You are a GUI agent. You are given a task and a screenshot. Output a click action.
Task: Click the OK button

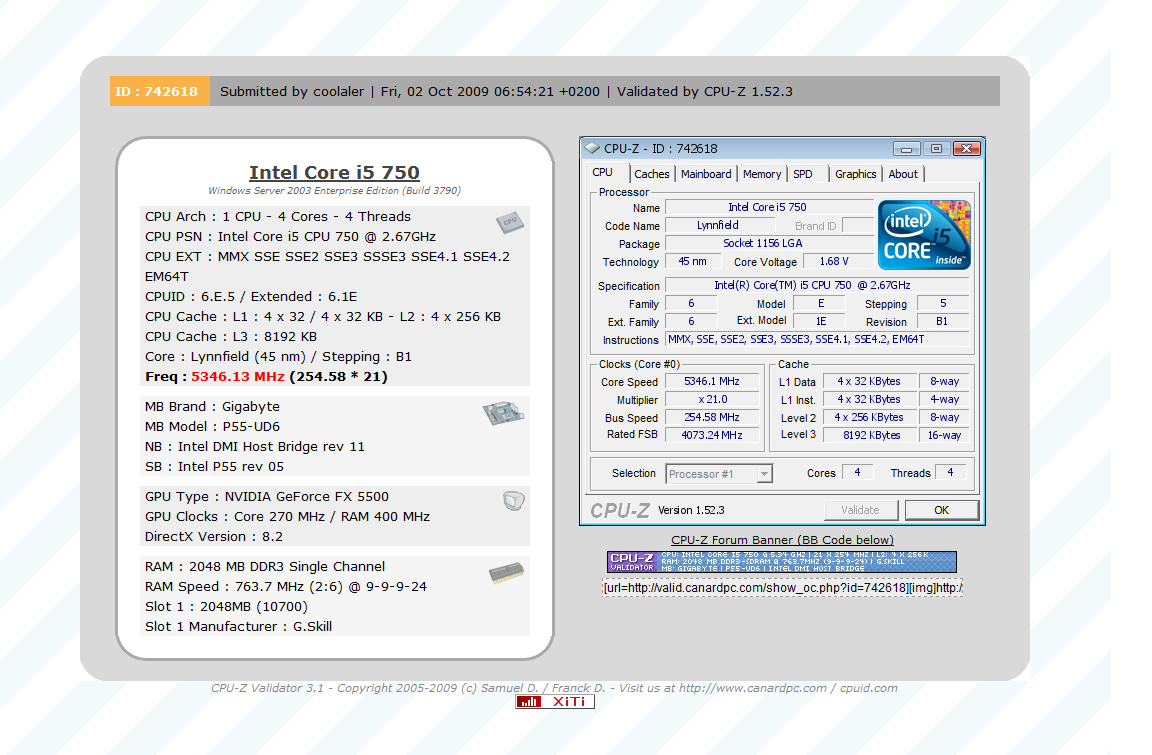(x=941, y=510)
